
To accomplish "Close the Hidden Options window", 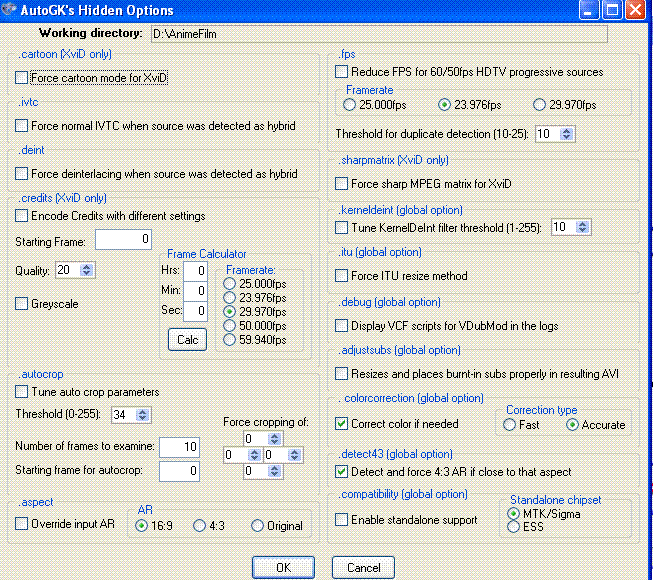I will click(636, 10).
